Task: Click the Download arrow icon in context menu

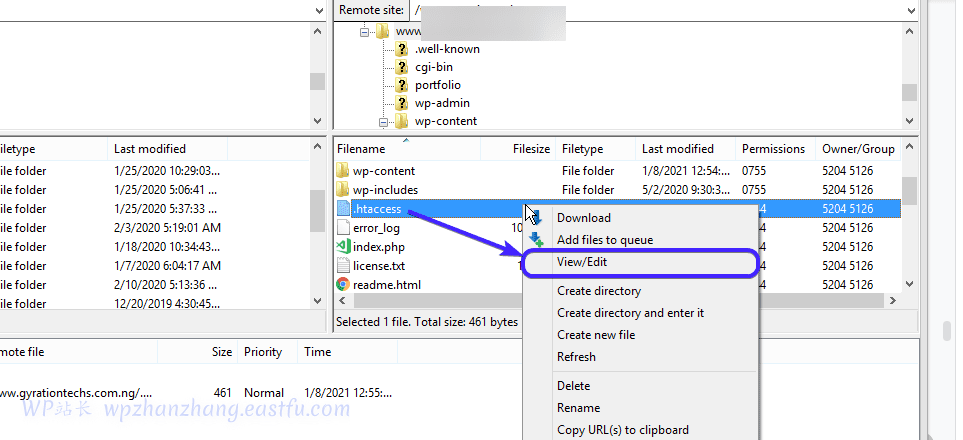Action: coord(535,218)
